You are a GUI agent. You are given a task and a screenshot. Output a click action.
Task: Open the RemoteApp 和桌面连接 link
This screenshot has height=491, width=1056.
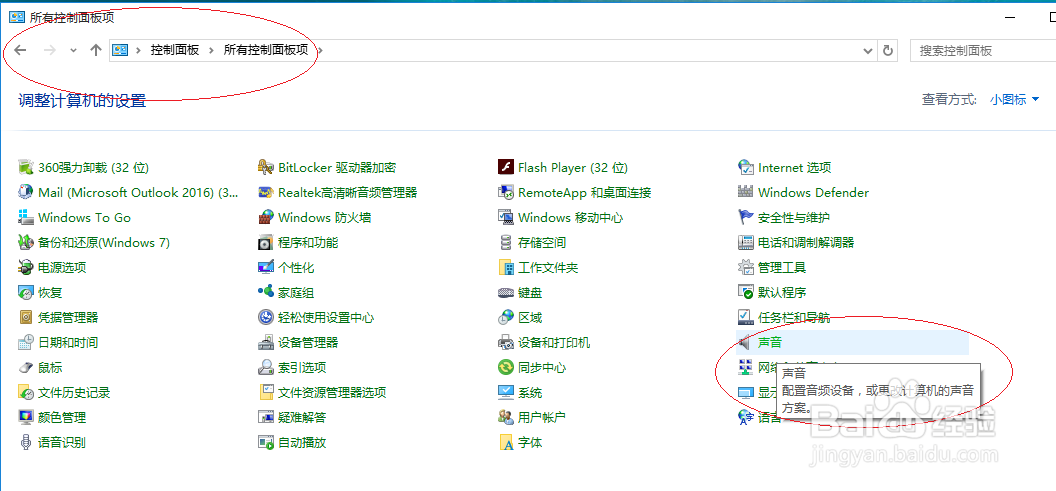pos(585,193)
